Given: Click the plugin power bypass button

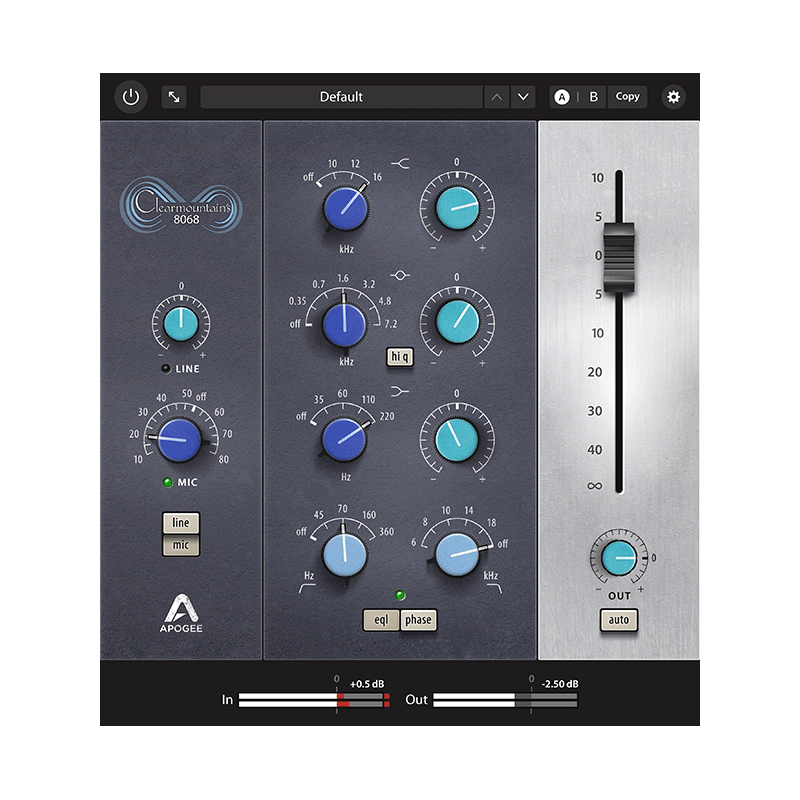Looking at the screenshot, I should (131, 97).
